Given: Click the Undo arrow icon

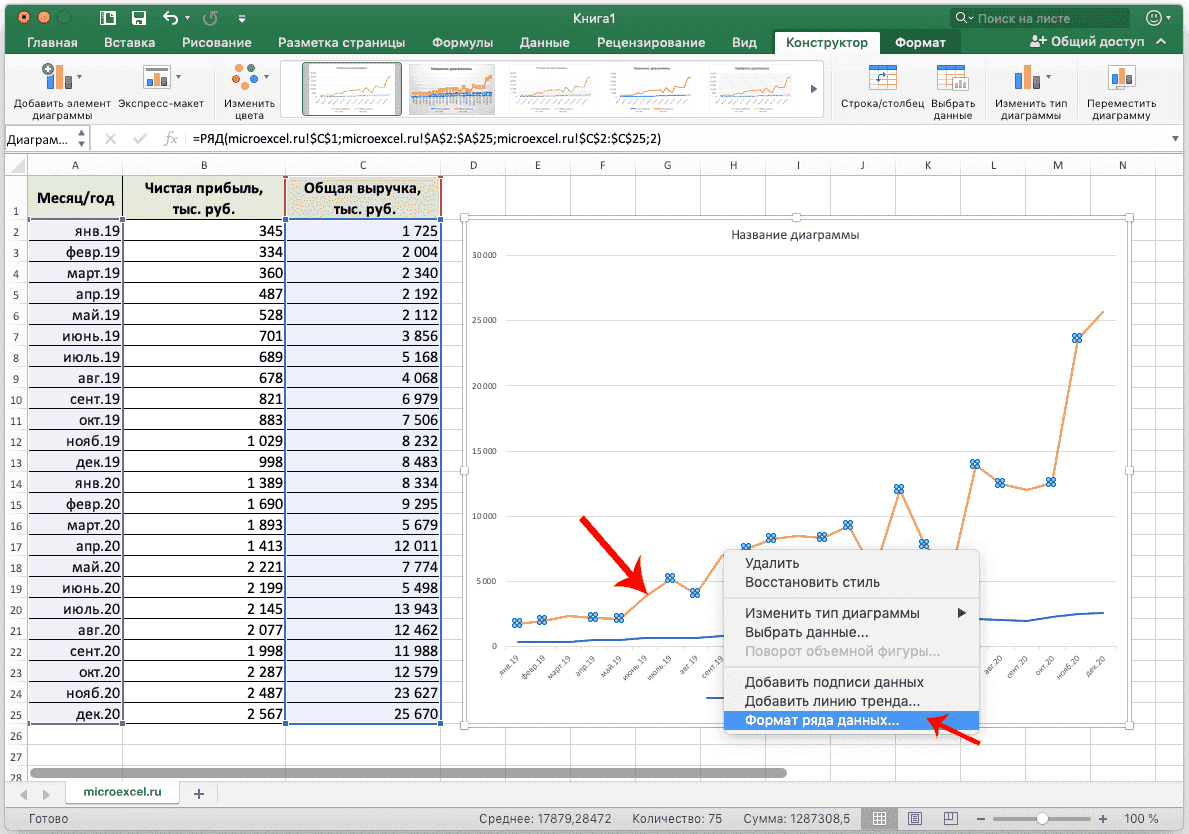Looking at the screenshot, I should (170, 18).
